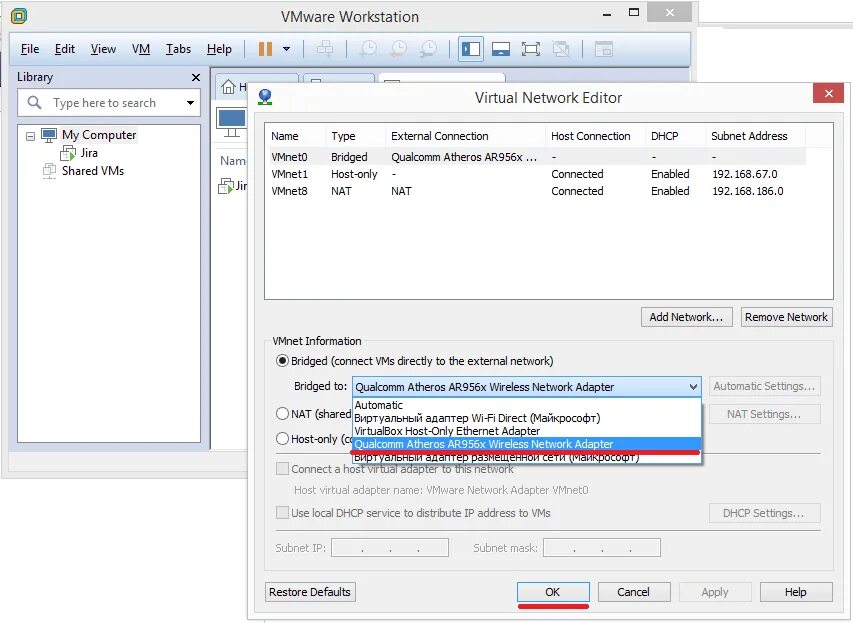Open the Library search dropdown arrow

[x=190, y=103]
